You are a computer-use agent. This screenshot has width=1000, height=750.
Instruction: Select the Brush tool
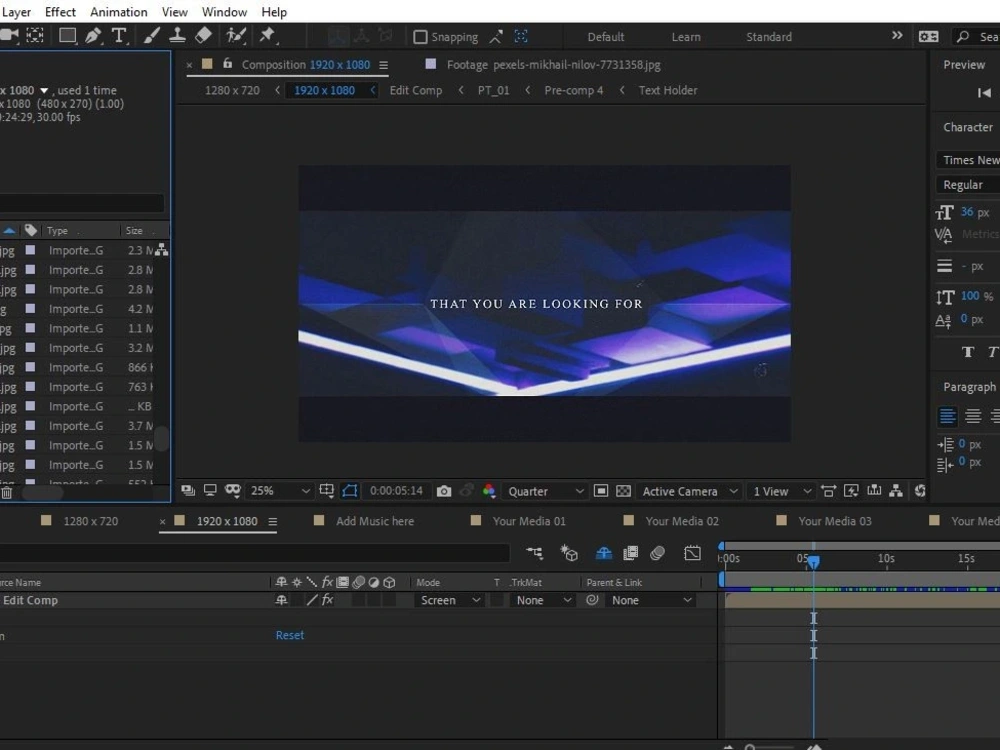click(151, 36)
